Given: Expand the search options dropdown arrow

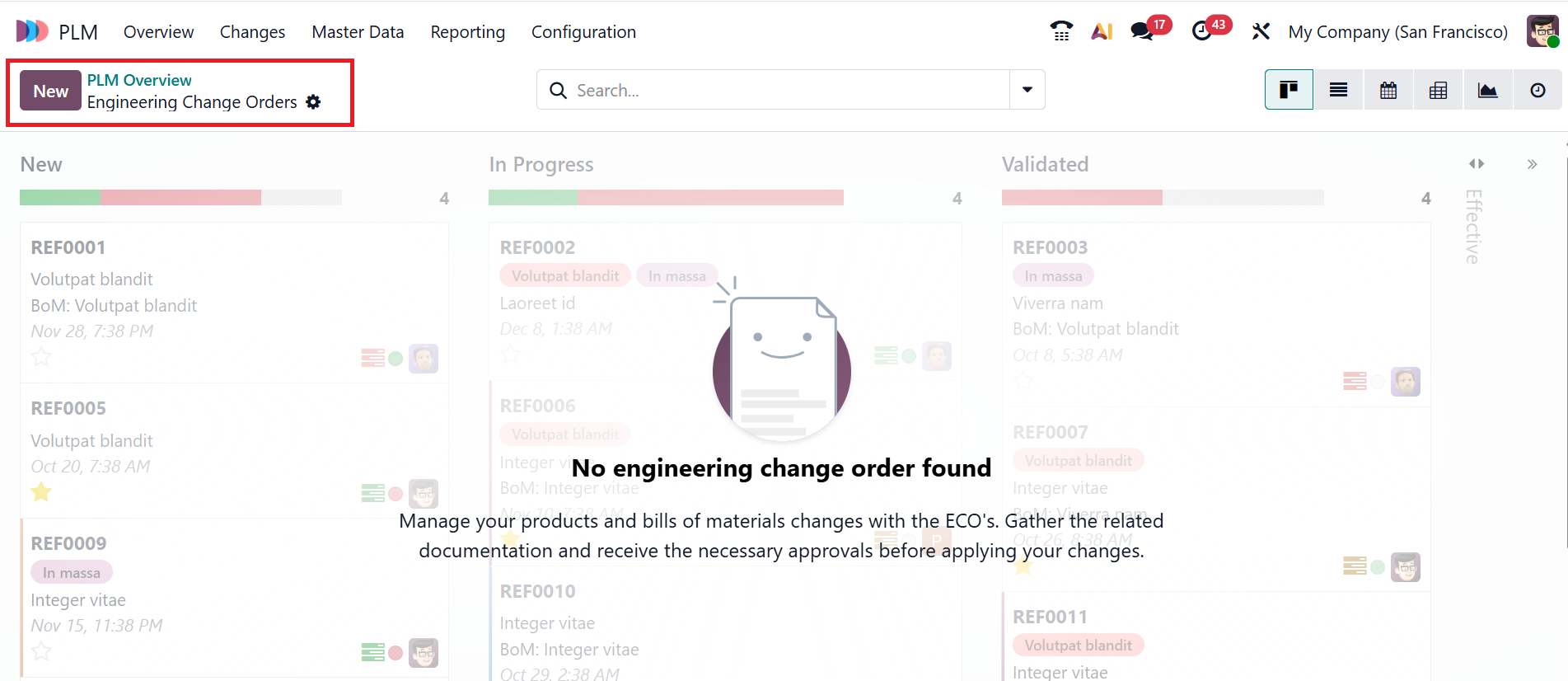Looking at the screenshot, I should tap(1027, 90).
